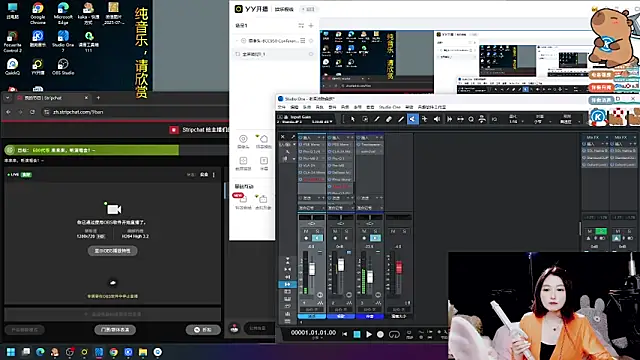640x360 pixels.
Task: Select the Bend tool next to Mute tool
Action: coord(424,119)
